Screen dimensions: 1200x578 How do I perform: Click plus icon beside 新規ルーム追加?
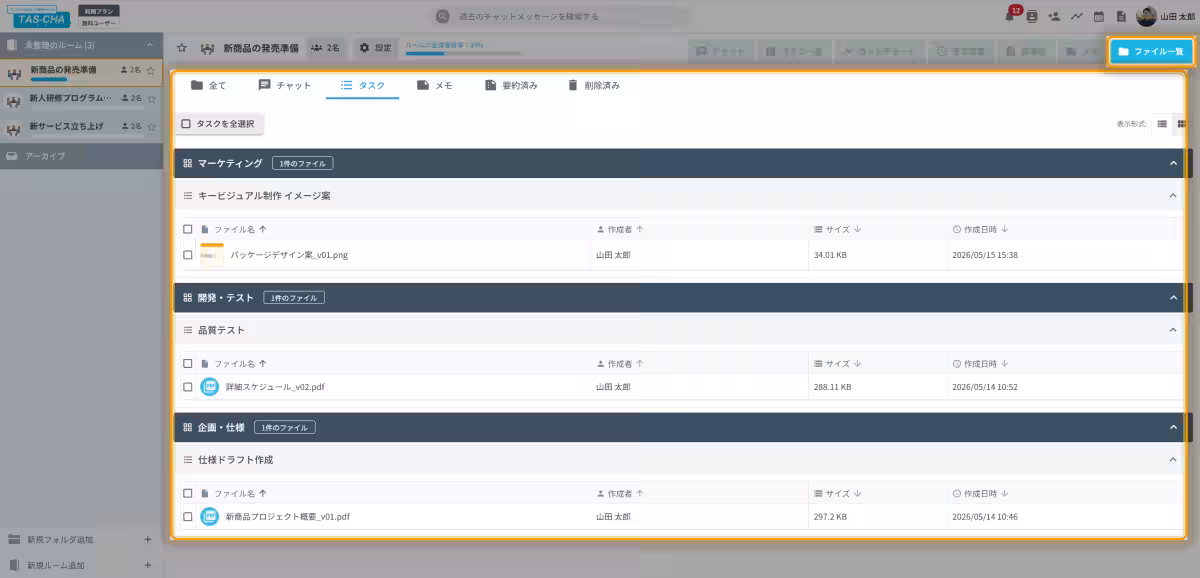(148, 565)
